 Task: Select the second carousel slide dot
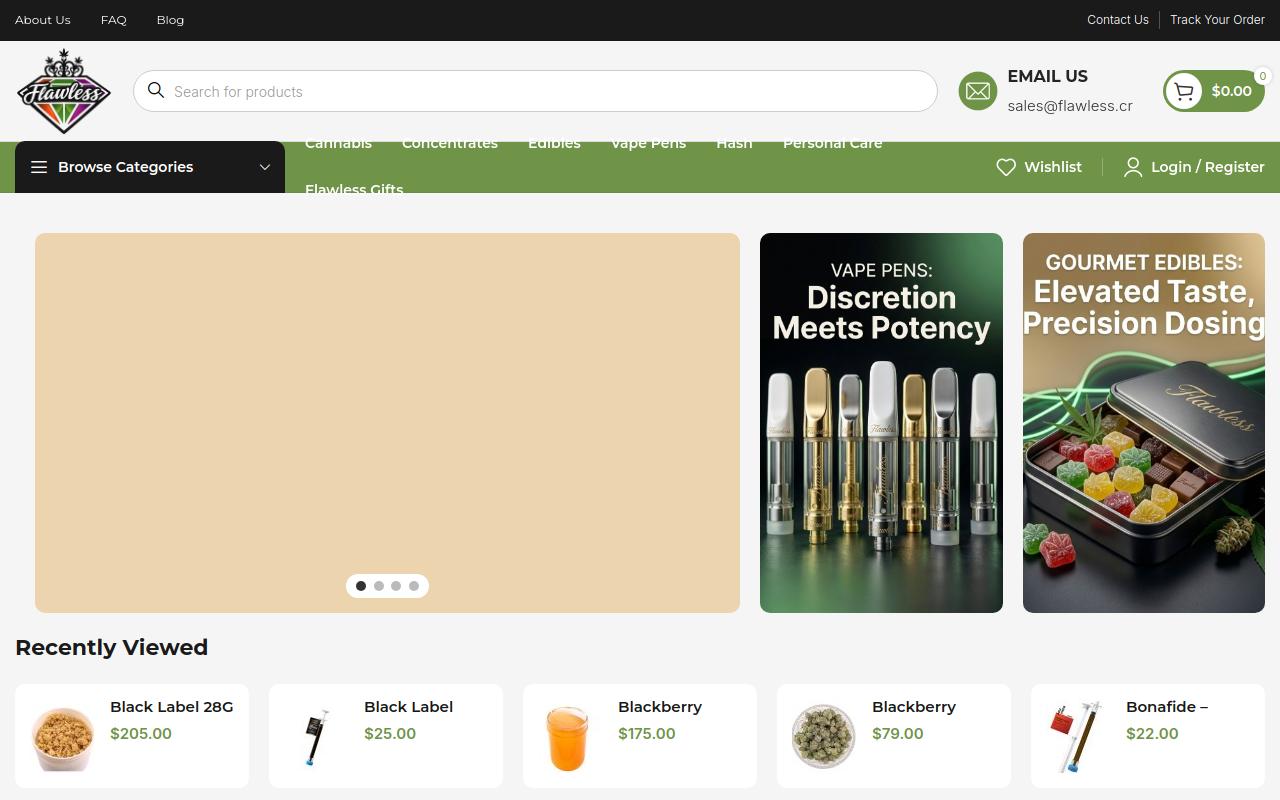coord(379,586)
